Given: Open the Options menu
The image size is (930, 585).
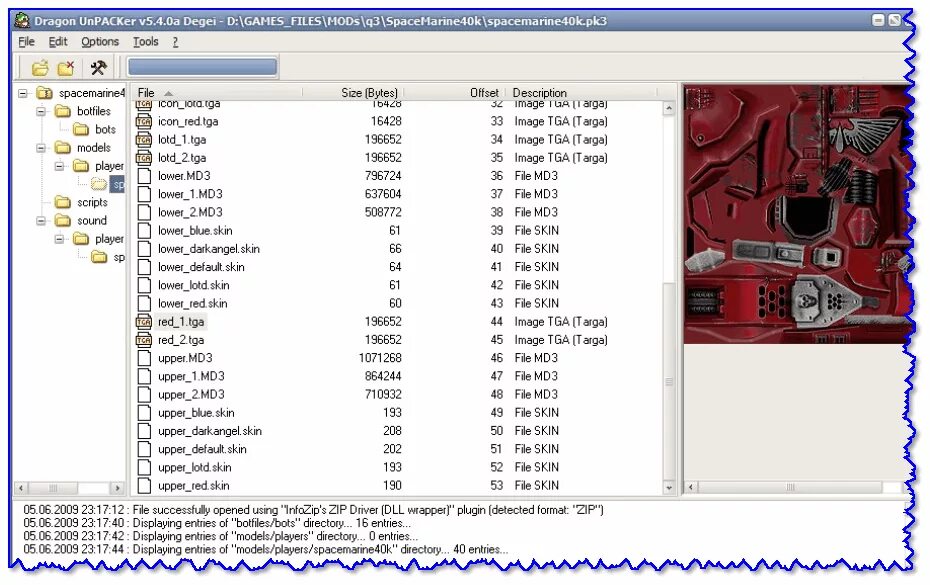Looking at the screenshot, I should tap(100, 42).
